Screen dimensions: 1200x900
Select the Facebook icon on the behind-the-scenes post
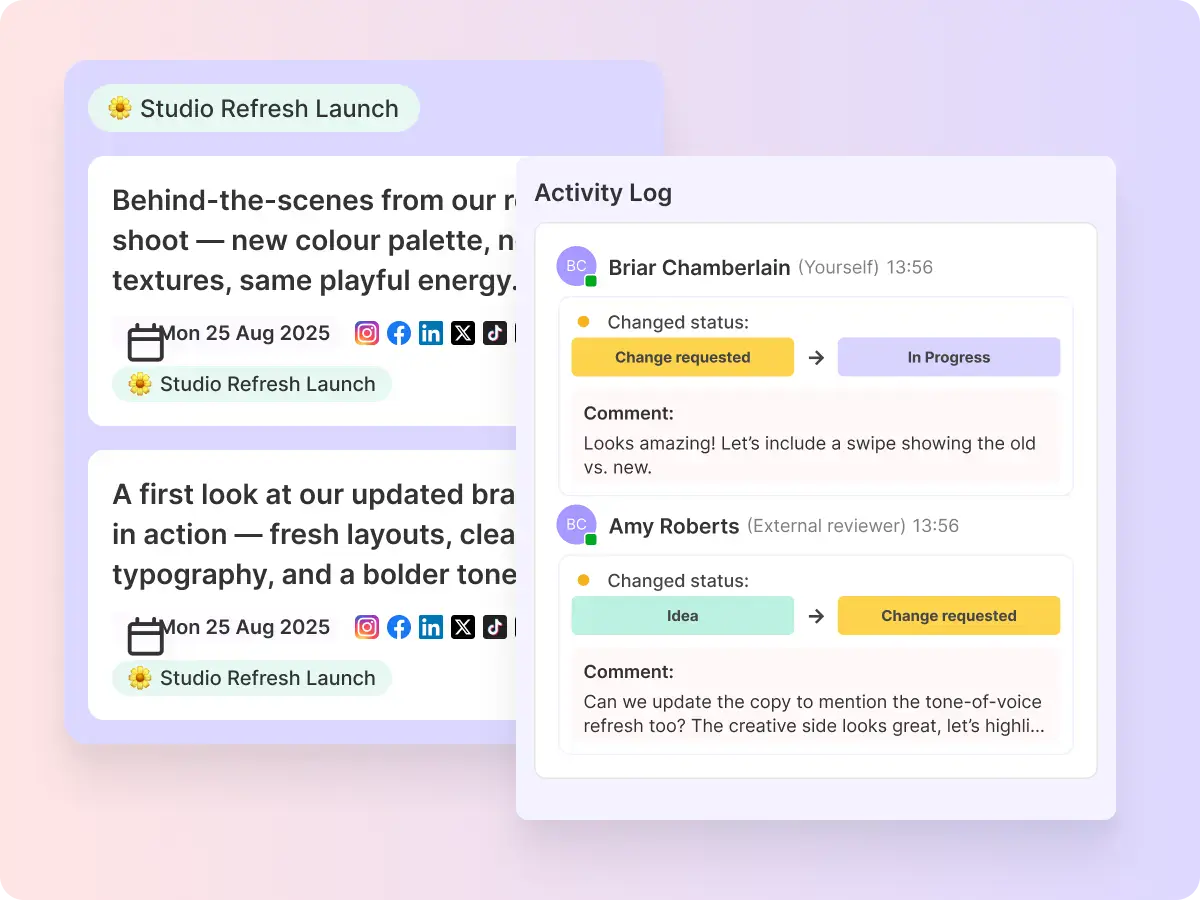click(x=399, y=333)
